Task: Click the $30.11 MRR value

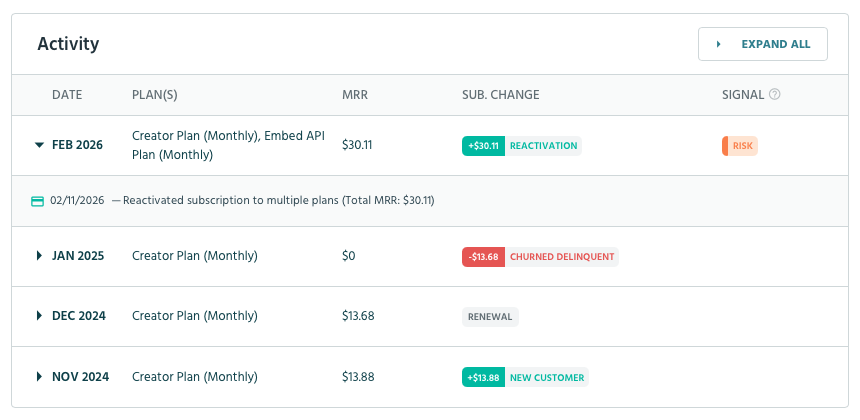Action: coord(357,145)
